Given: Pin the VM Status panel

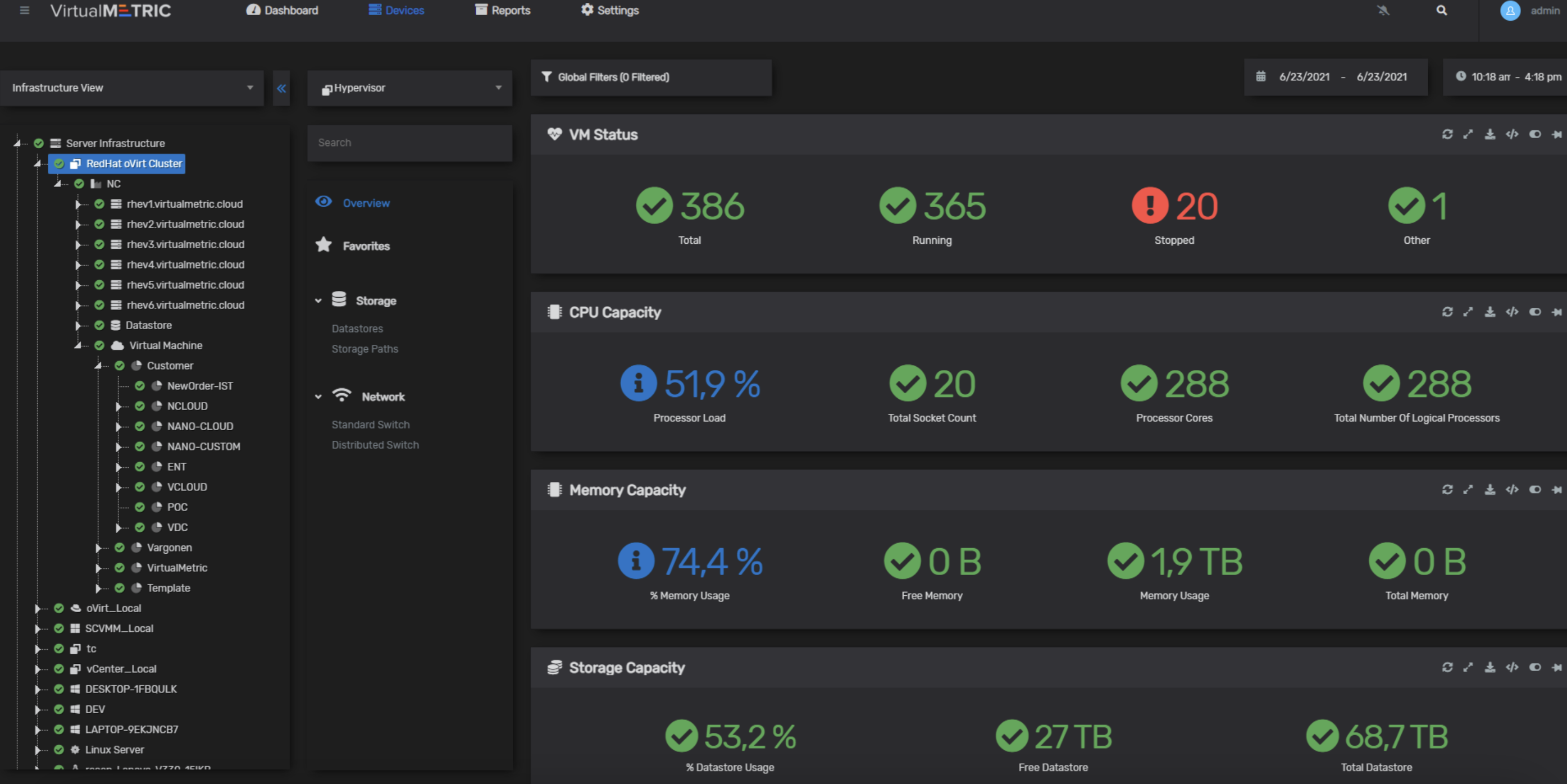Looking at the screenshot, I should tap(1556, 134).
